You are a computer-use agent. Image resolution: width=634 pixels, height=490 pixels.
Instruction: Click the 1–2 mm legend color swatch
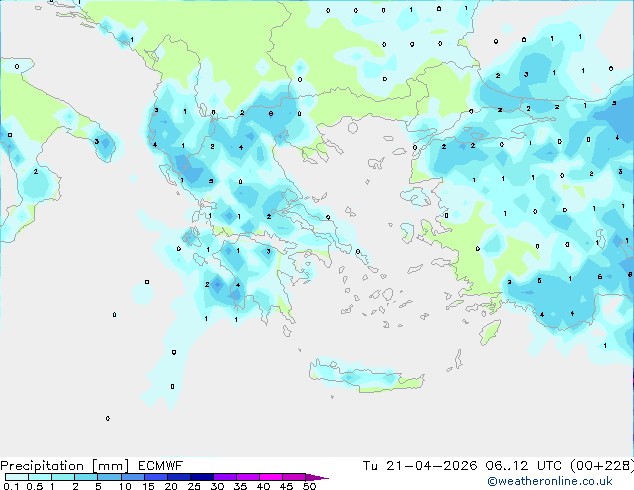click(x=63, y=477)
